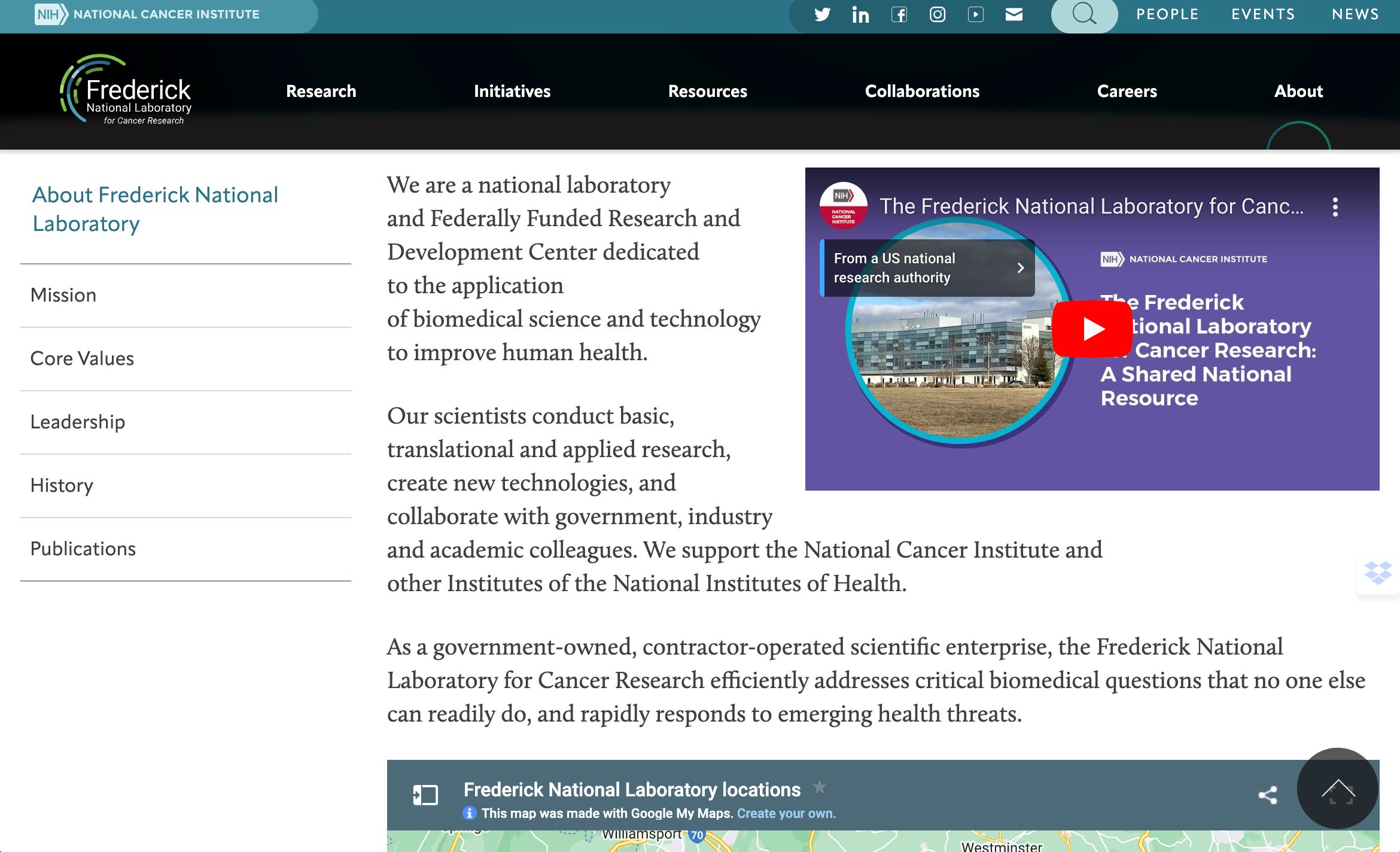This screenshot has height=852, width=1400.
Task: Open the Resources menu
Action: tap(708, 91)
